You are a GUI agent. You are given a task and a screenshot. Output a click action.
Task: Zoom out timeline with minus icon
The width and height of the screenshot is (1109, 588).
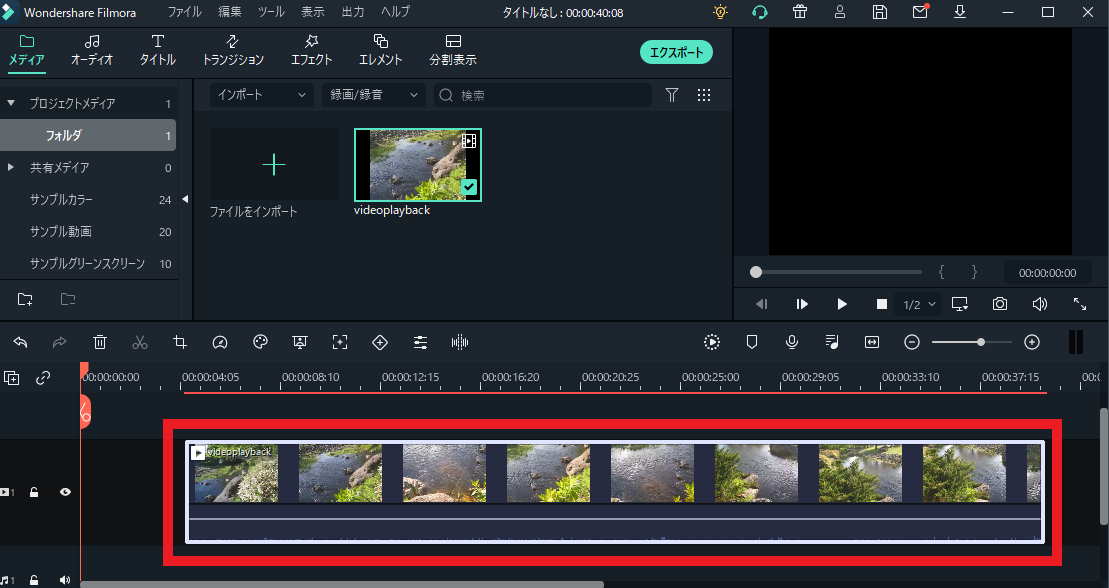[912, 342]
